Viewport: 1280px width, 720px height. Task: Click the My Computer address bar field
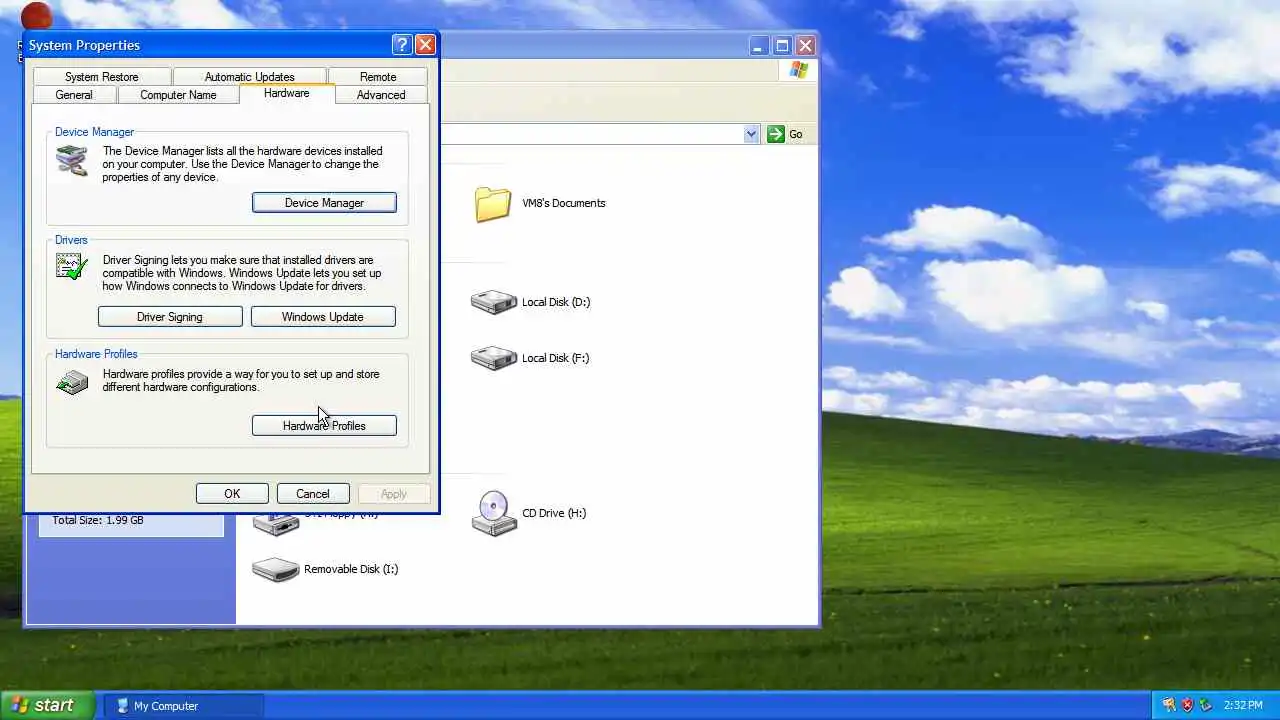coord(600,134)
